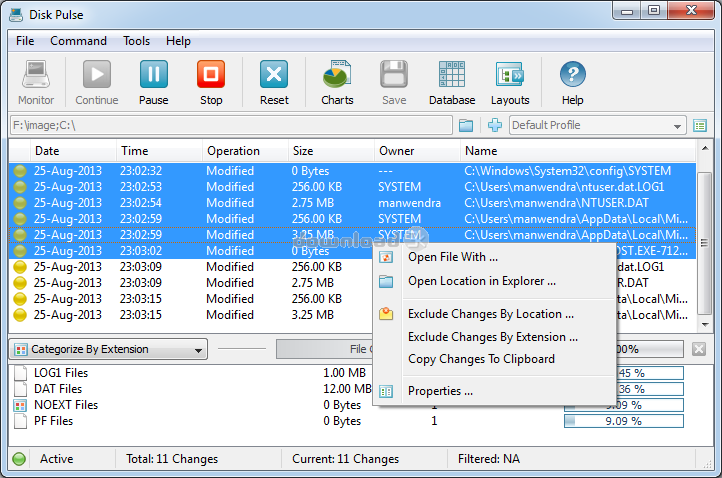Click the folder icon next to Open Location in Explorer

click(x=386, y=281)
